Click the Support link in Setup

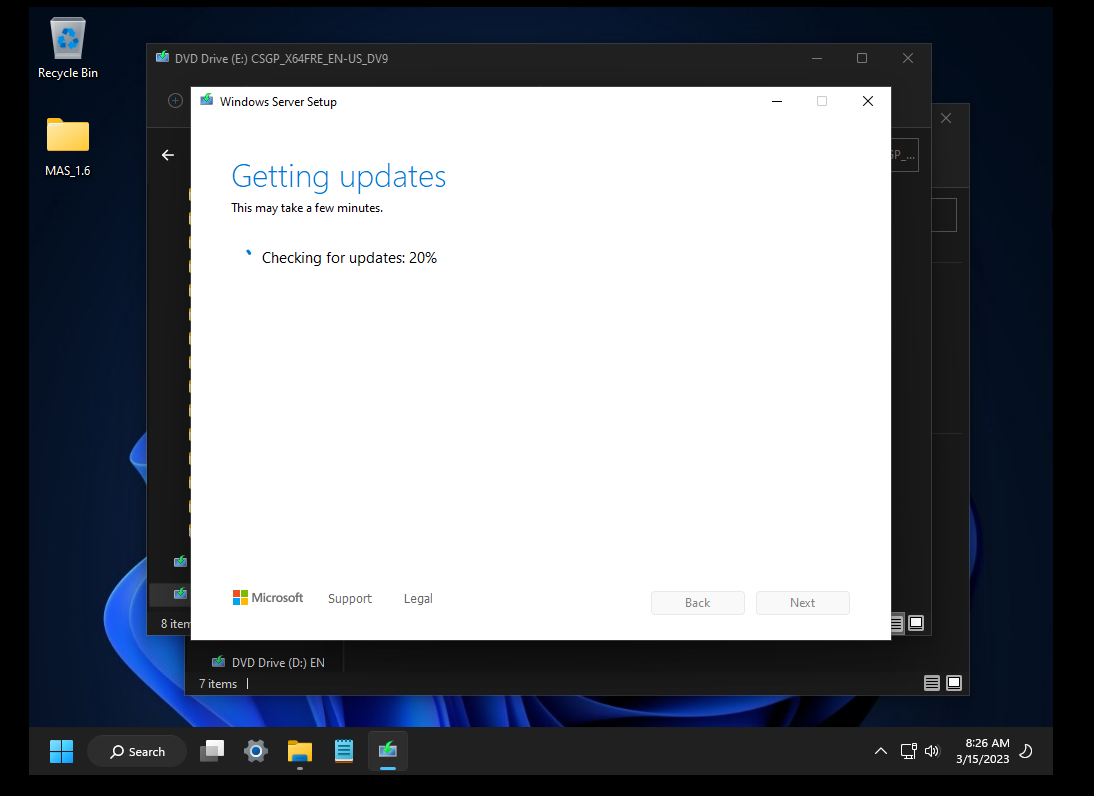click(x=350, y=599)
